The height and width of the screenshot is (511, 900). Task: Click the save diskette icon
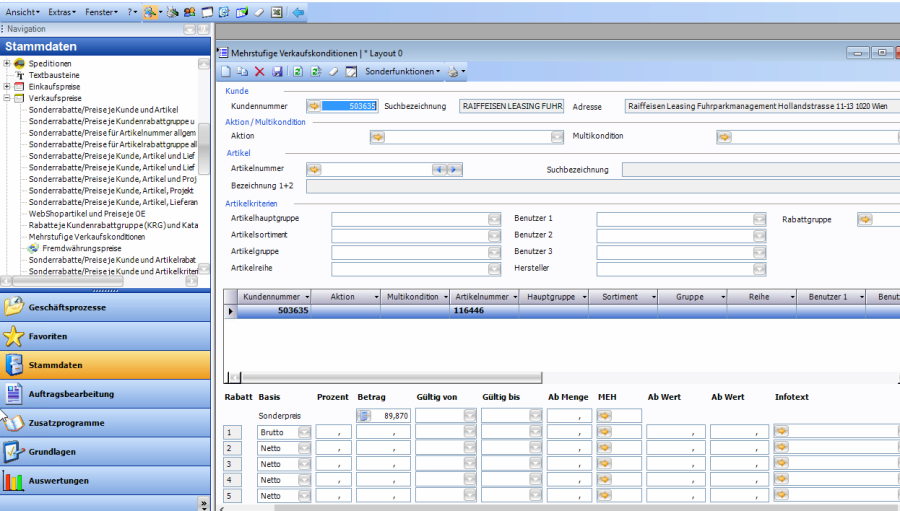pos(277,72)
